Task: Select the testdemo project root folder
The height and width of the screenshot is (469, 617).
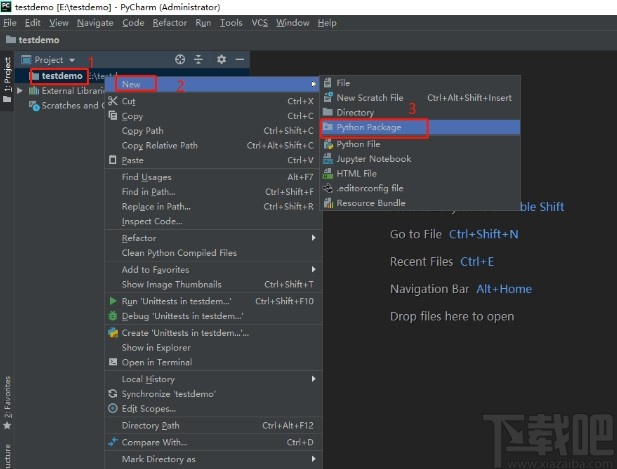Action: point(62,76)
